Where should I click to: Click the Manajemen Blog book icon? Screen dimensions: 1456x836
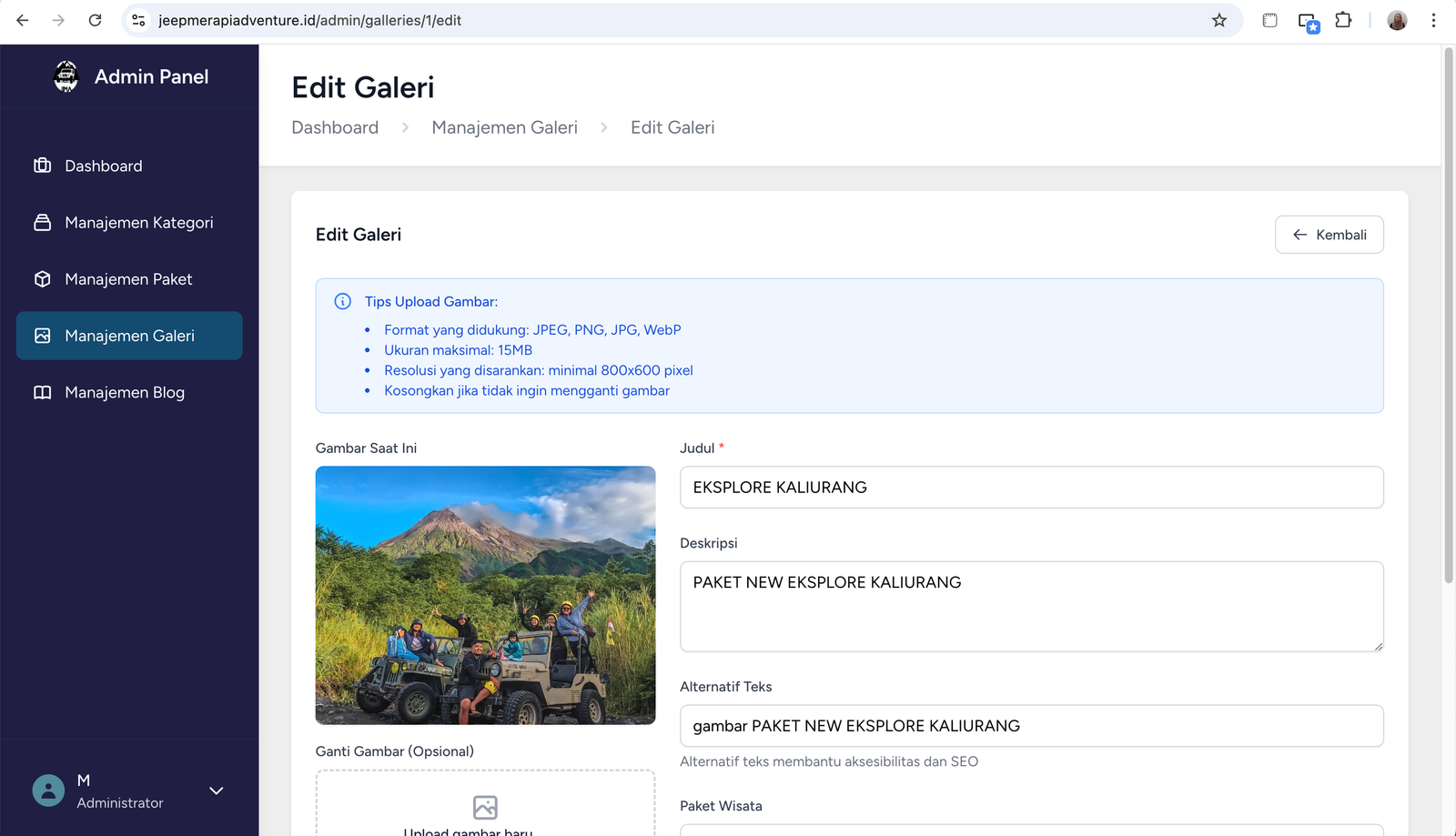coord(43,392)
